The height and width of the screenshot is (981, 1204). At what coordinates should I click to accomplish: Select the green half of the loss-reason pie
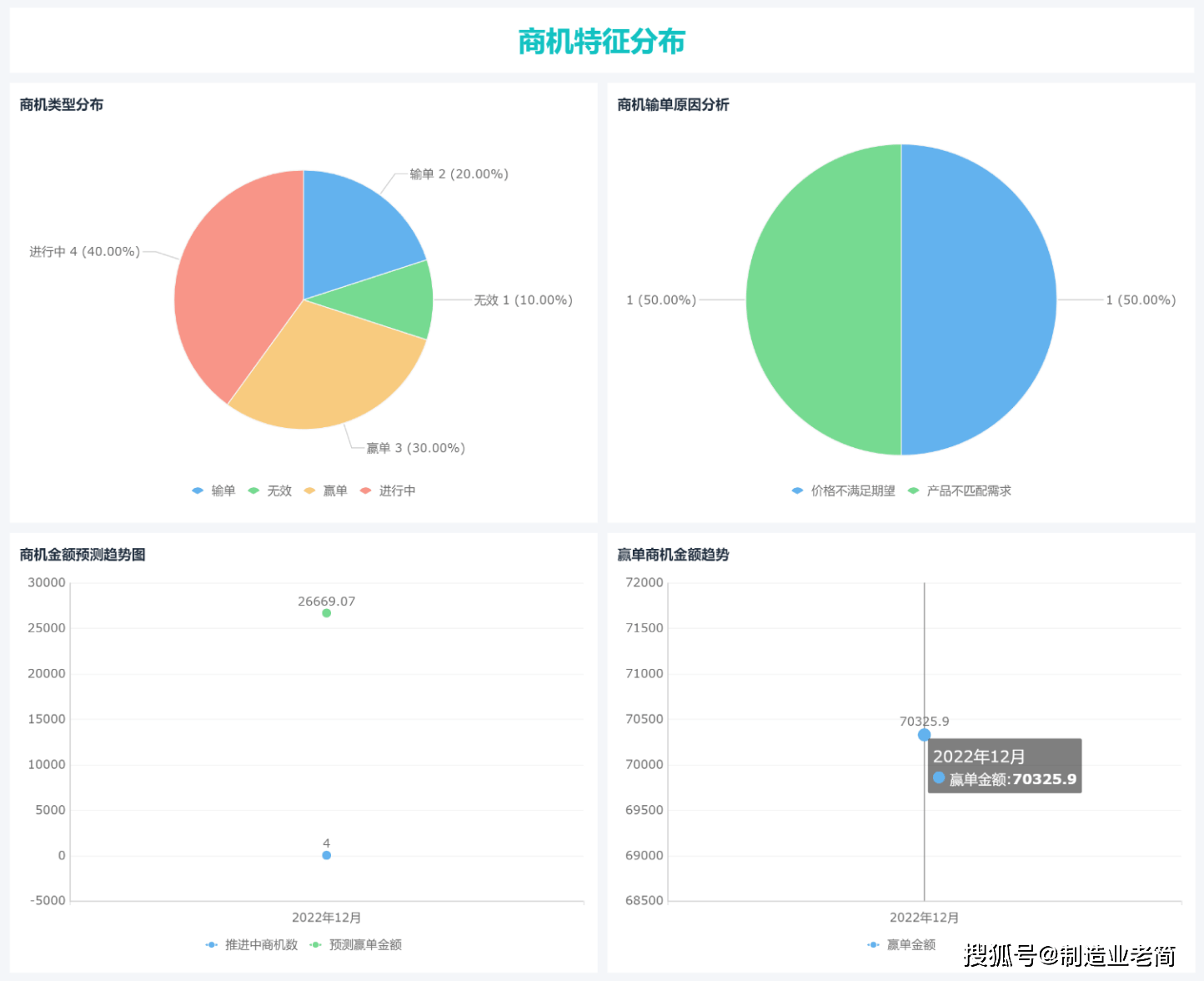pyautogui.click(x=823, y=299)
